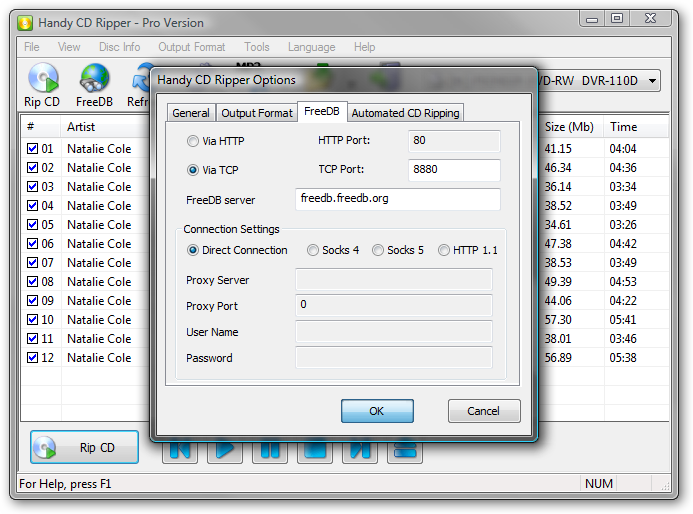Uncheck track 01 checkbox
Viewport: 693px width, 514px height.
click(32, 148)
